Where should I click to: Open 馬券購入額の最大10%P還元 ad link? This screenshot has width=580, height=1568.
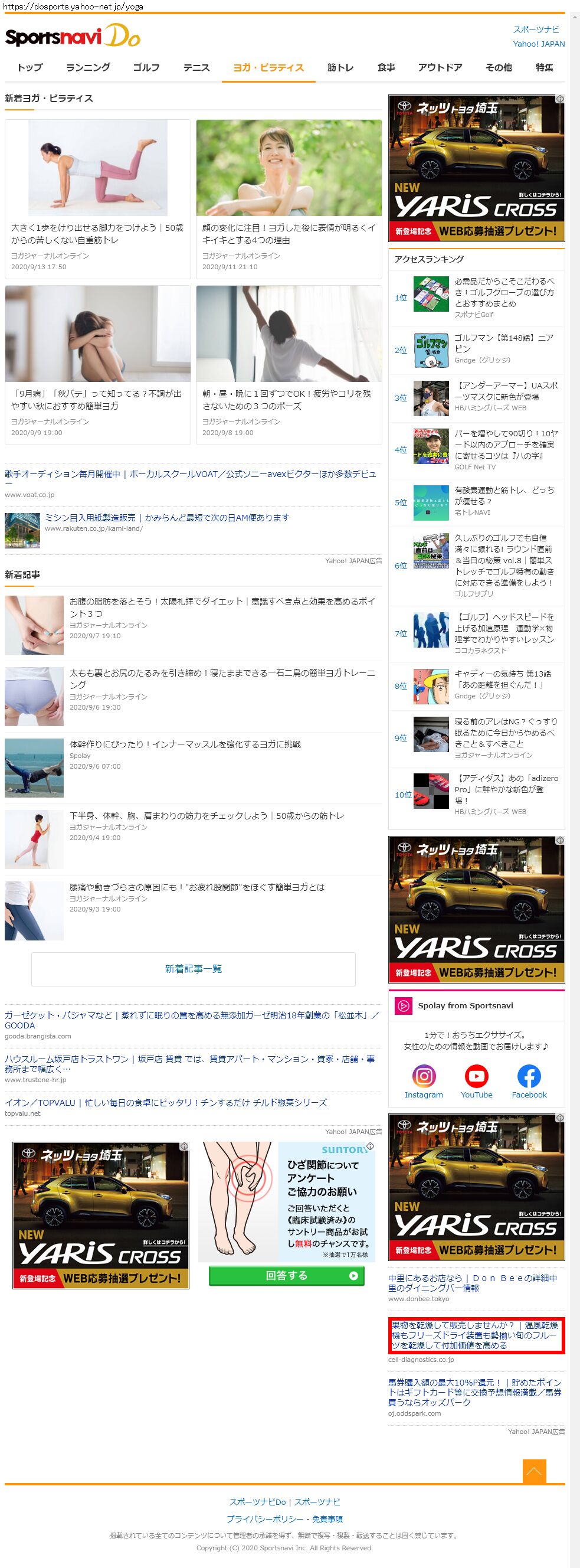pyautogui.click(x=475, y=1392)
